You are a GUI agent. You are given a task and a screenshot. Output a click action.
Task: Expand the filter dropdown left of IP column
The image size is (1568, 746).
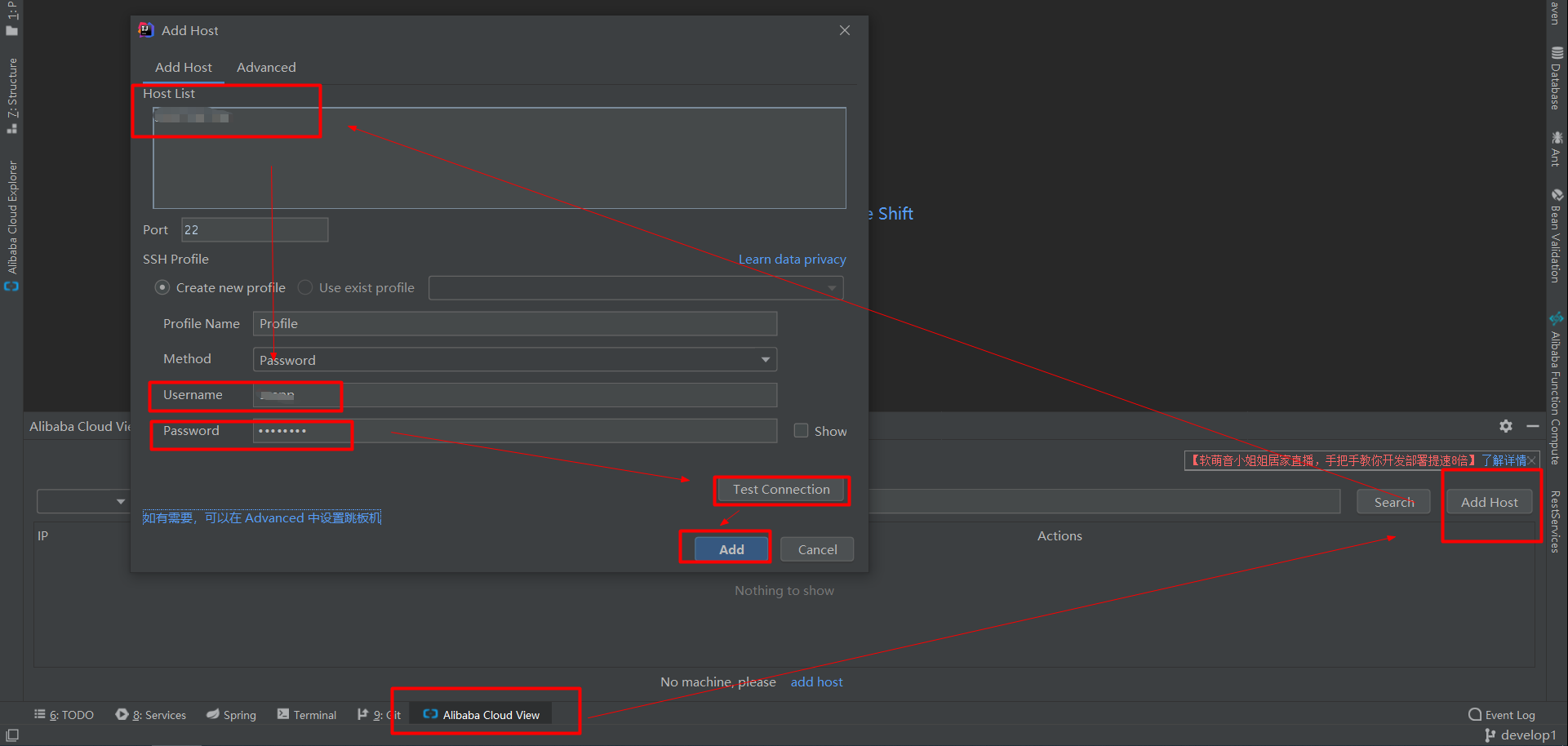tap(82, 501)
